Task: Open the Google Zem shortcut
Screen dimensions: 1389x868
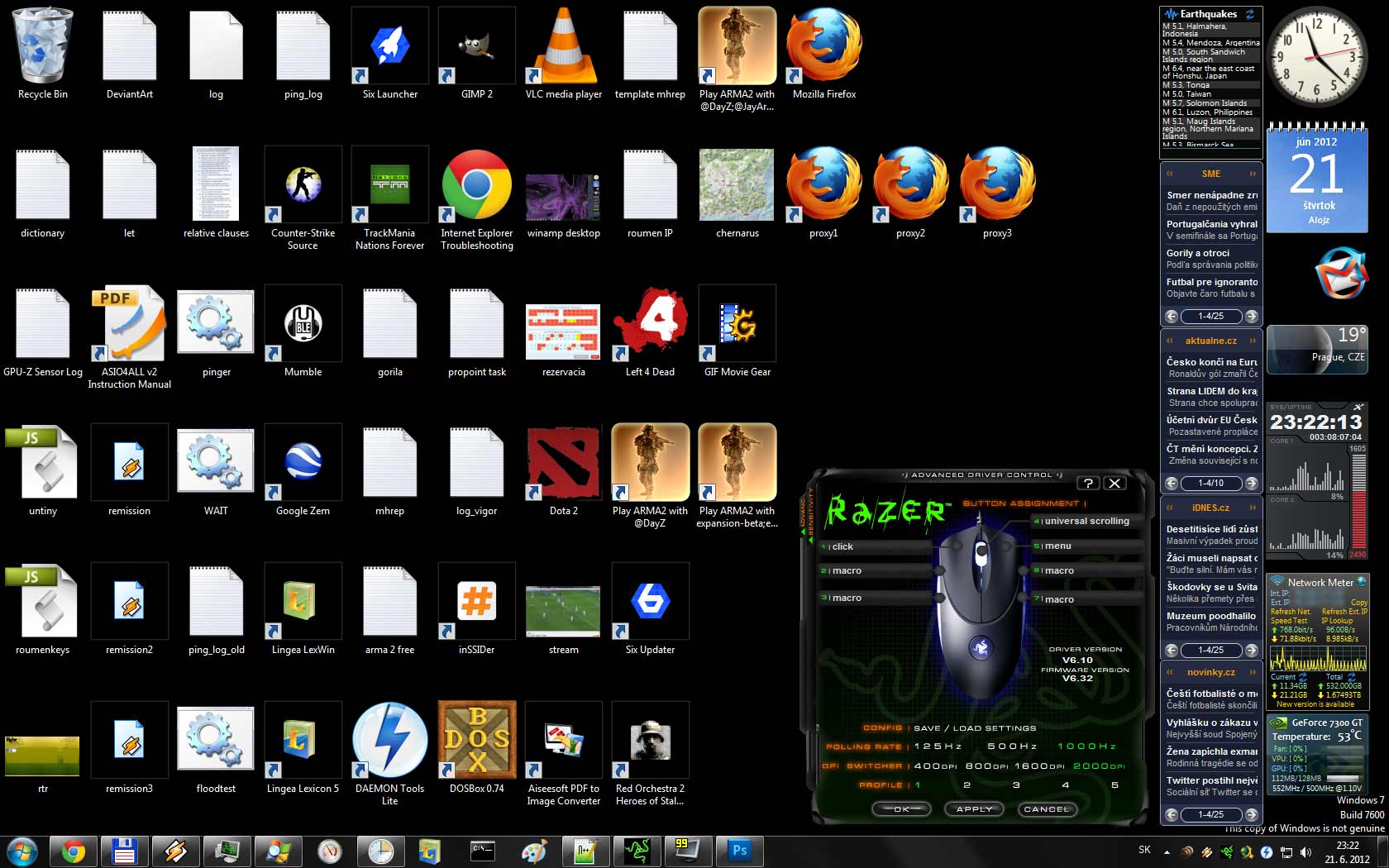Action: tap(303, 470)
